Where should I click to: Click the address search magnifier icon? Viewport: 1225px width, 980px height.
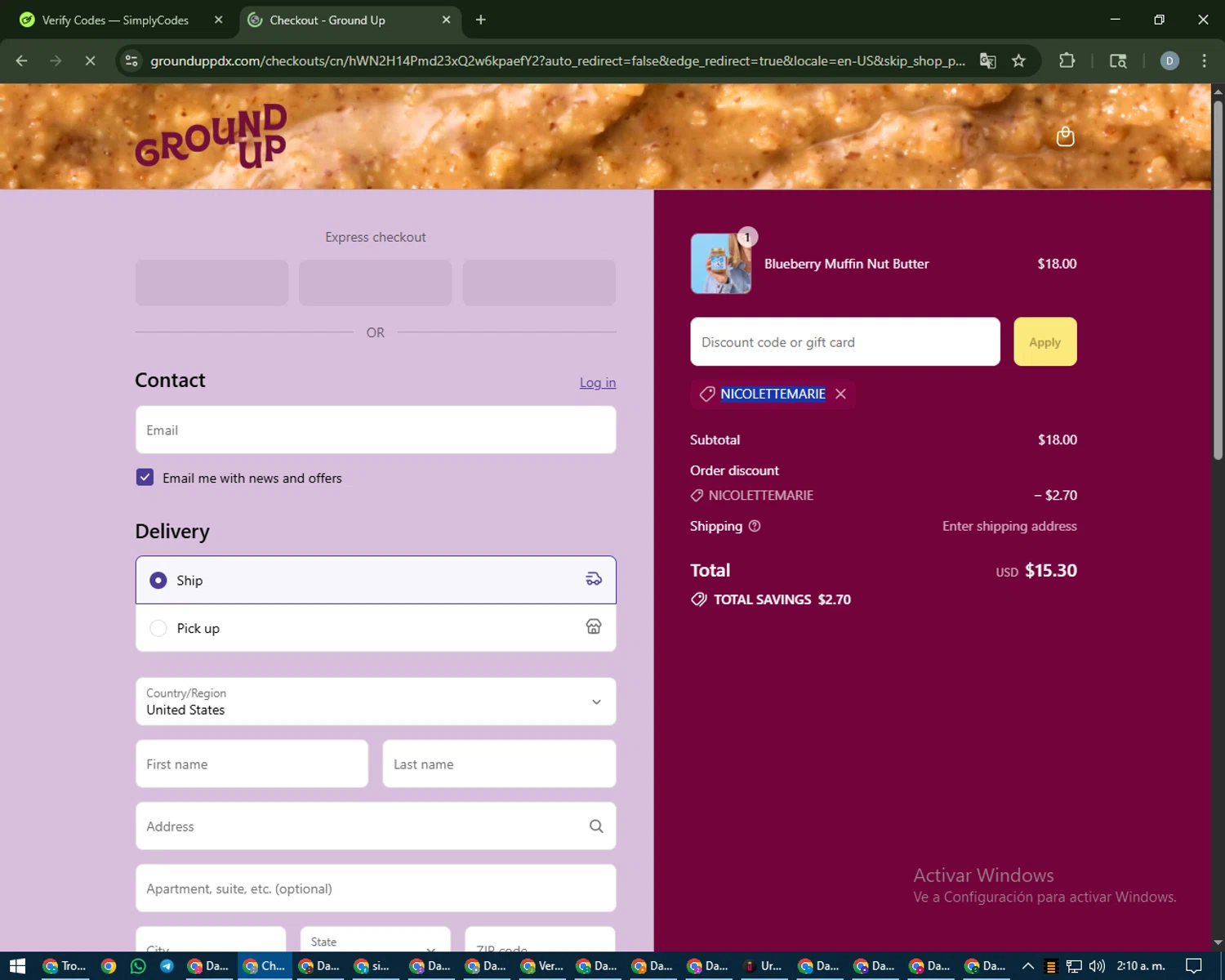coord(596,826)
